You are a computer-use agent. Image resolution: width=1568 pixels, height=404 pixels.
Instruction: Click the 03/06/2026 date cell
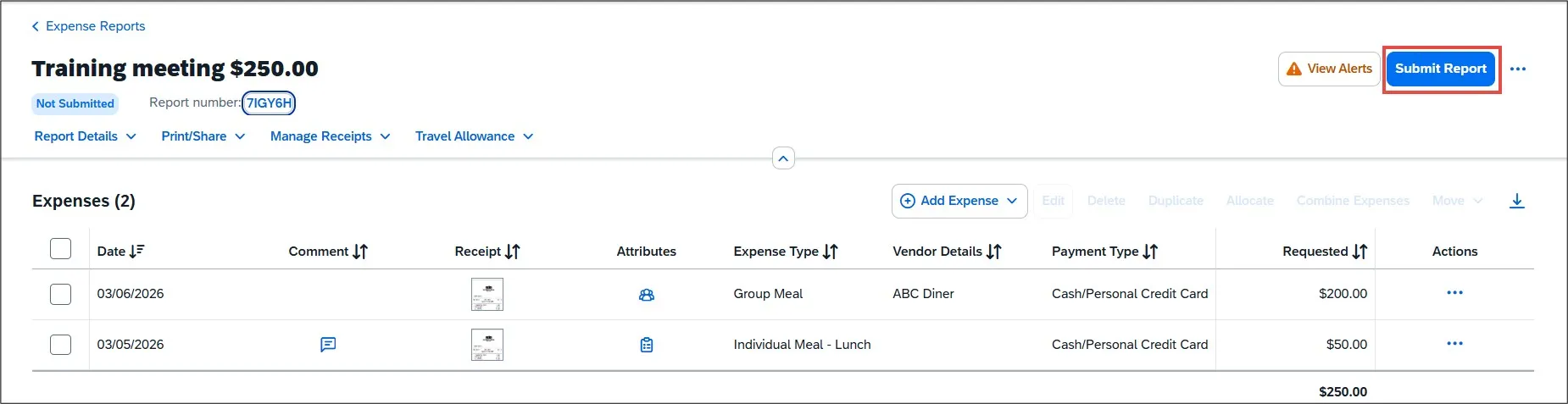131,294
